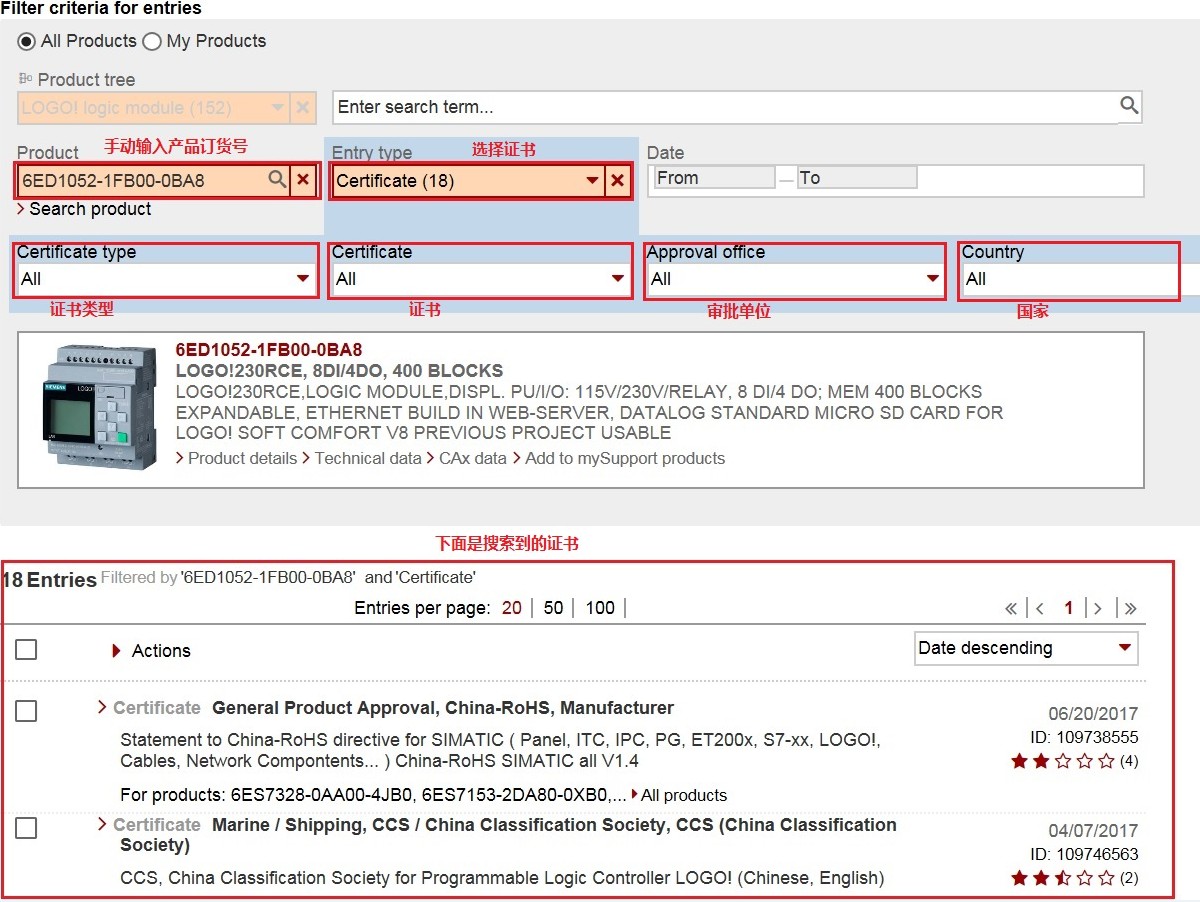The width and height of the screenshot is (1200, 902).
Task: Click magnifier icon in Product field
Action: tap(277, 180)
